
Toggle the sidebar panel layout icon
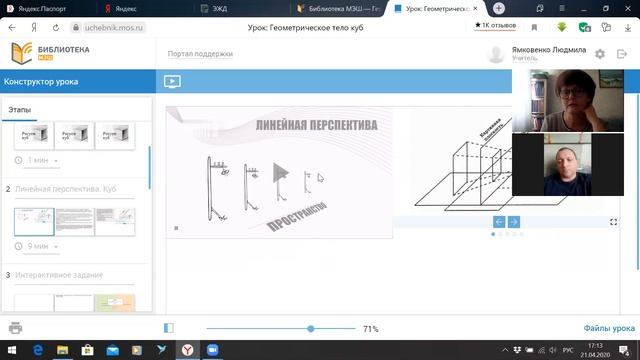169,328
